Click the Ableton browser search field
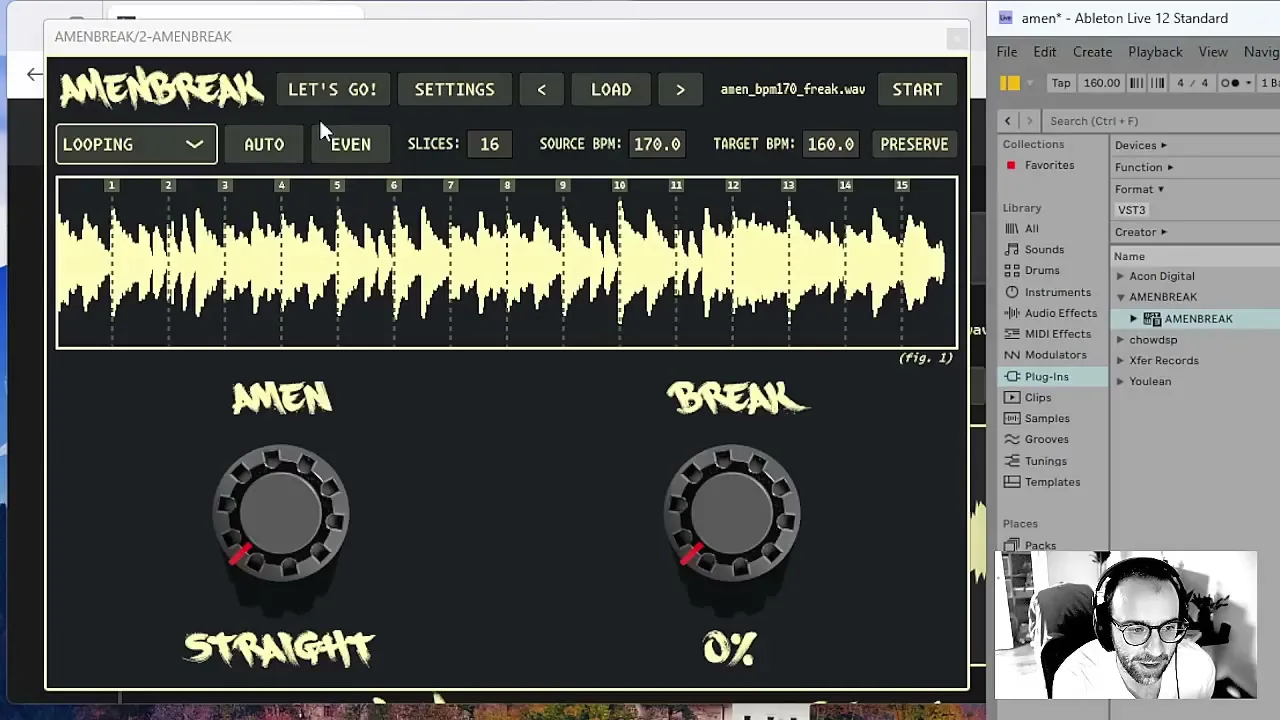The width and height of the screenshot is (1280, 720). pyautogui.click(x=1160, y=121)
